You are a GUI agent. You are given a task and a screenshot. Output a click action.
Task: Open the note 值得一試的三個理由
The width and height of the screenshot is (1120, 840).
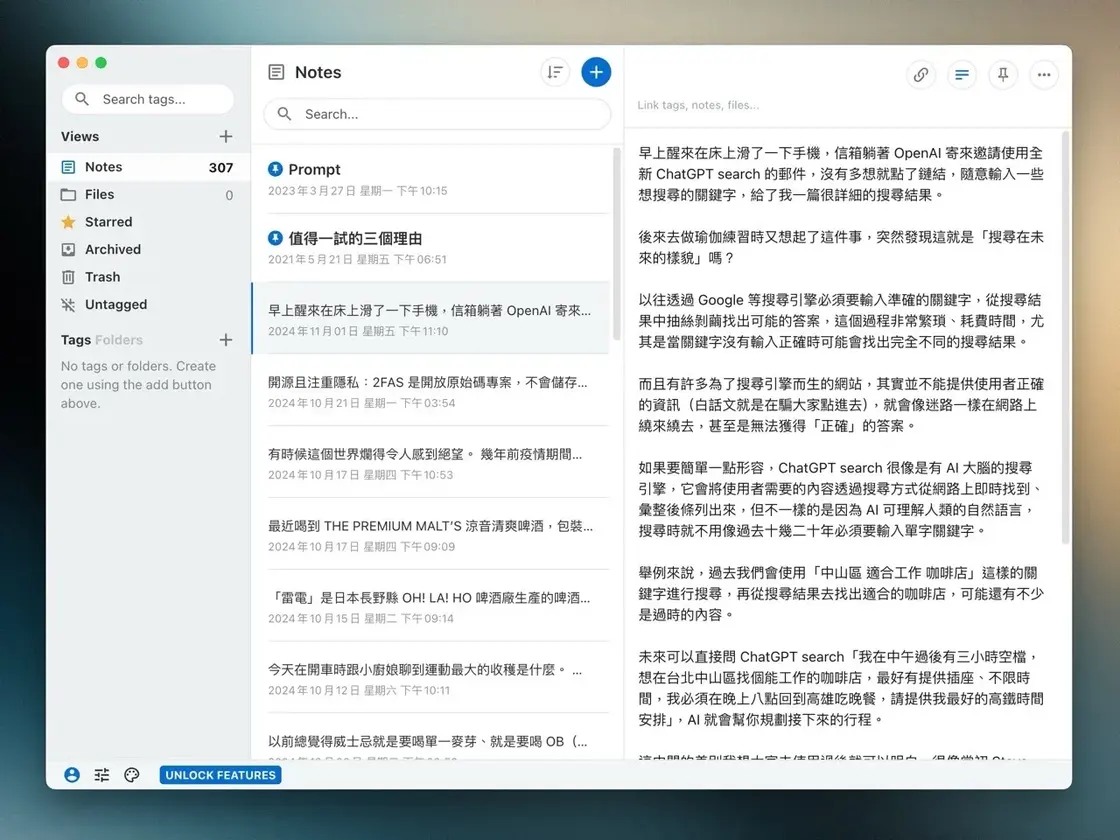[x=431, y=248]
